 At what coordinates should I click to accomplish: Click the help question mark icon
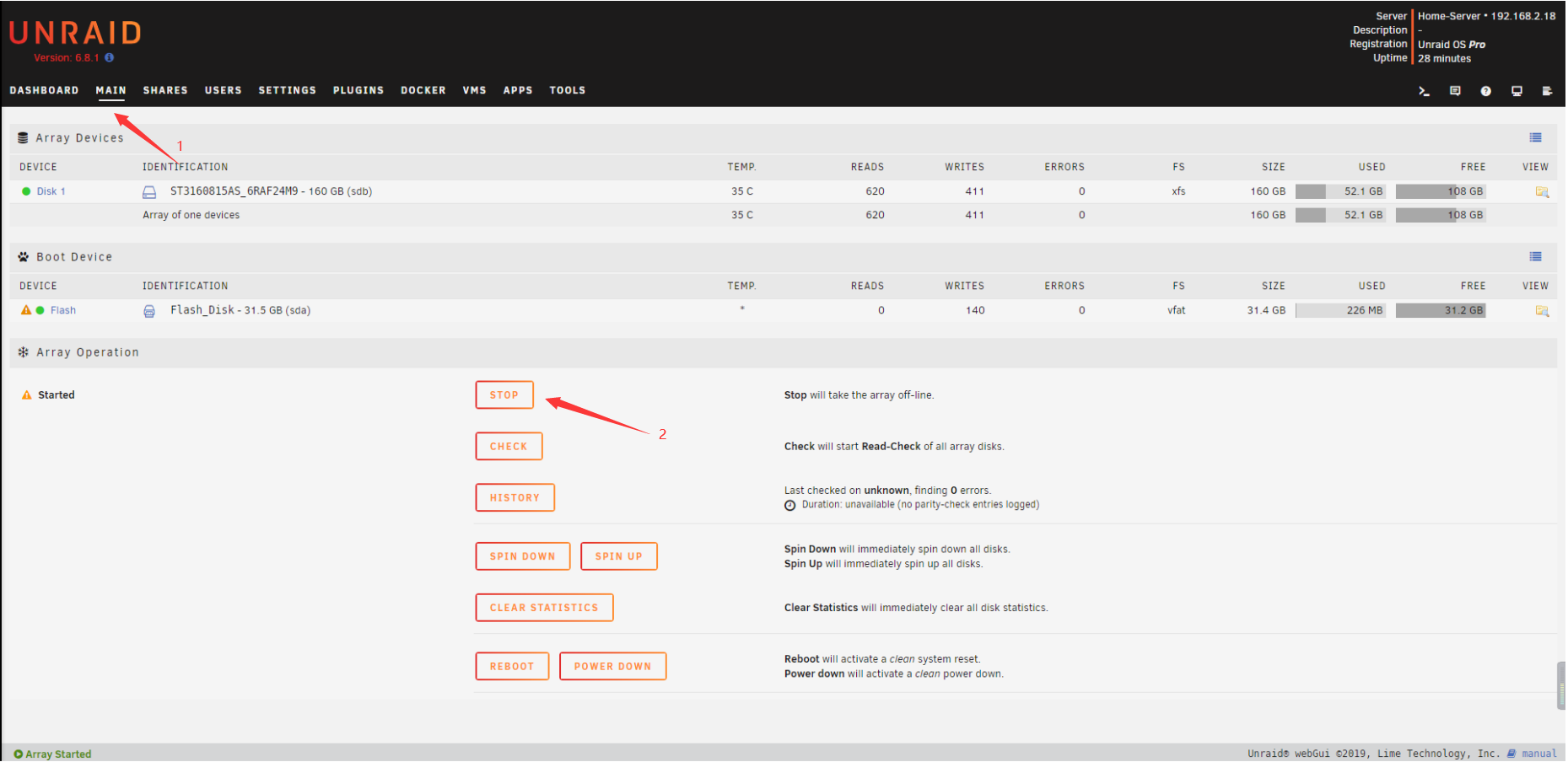click(1485, 91)
